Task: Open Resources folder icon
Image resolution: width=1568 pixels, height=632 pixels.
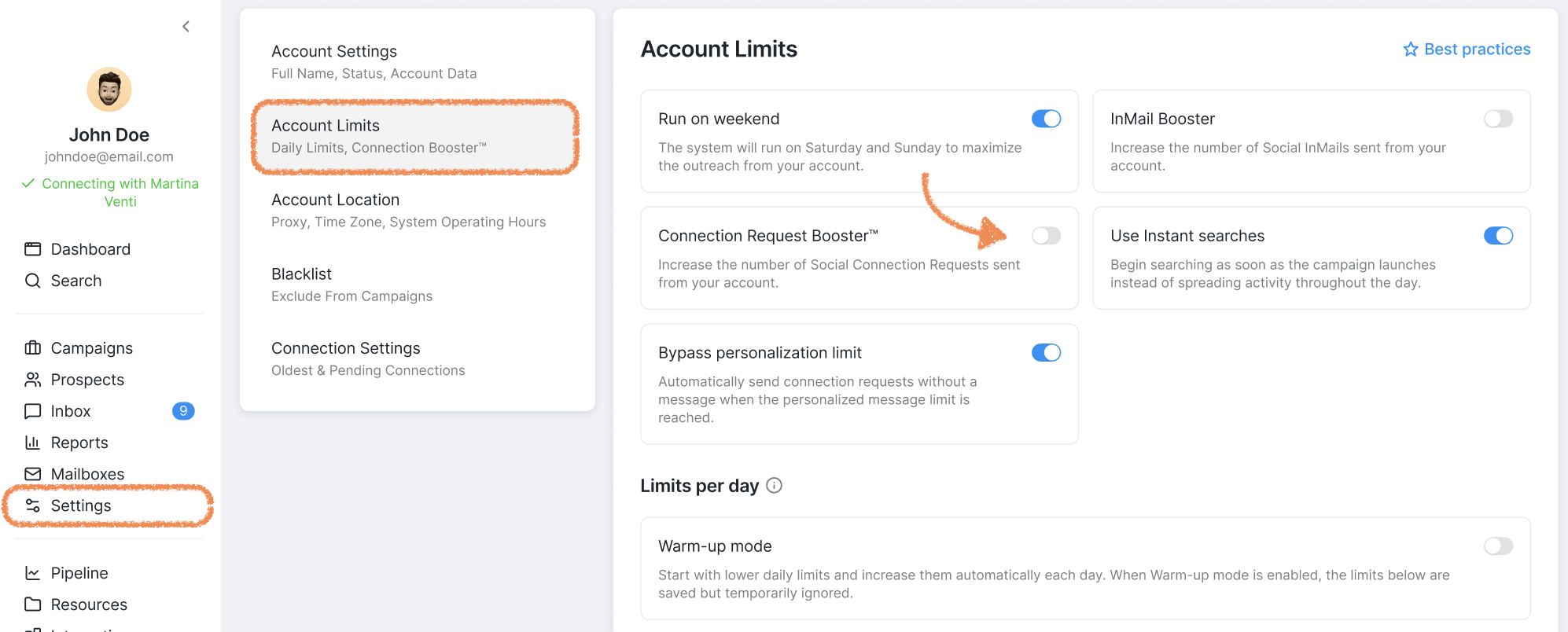Action: tap(32, 604)
